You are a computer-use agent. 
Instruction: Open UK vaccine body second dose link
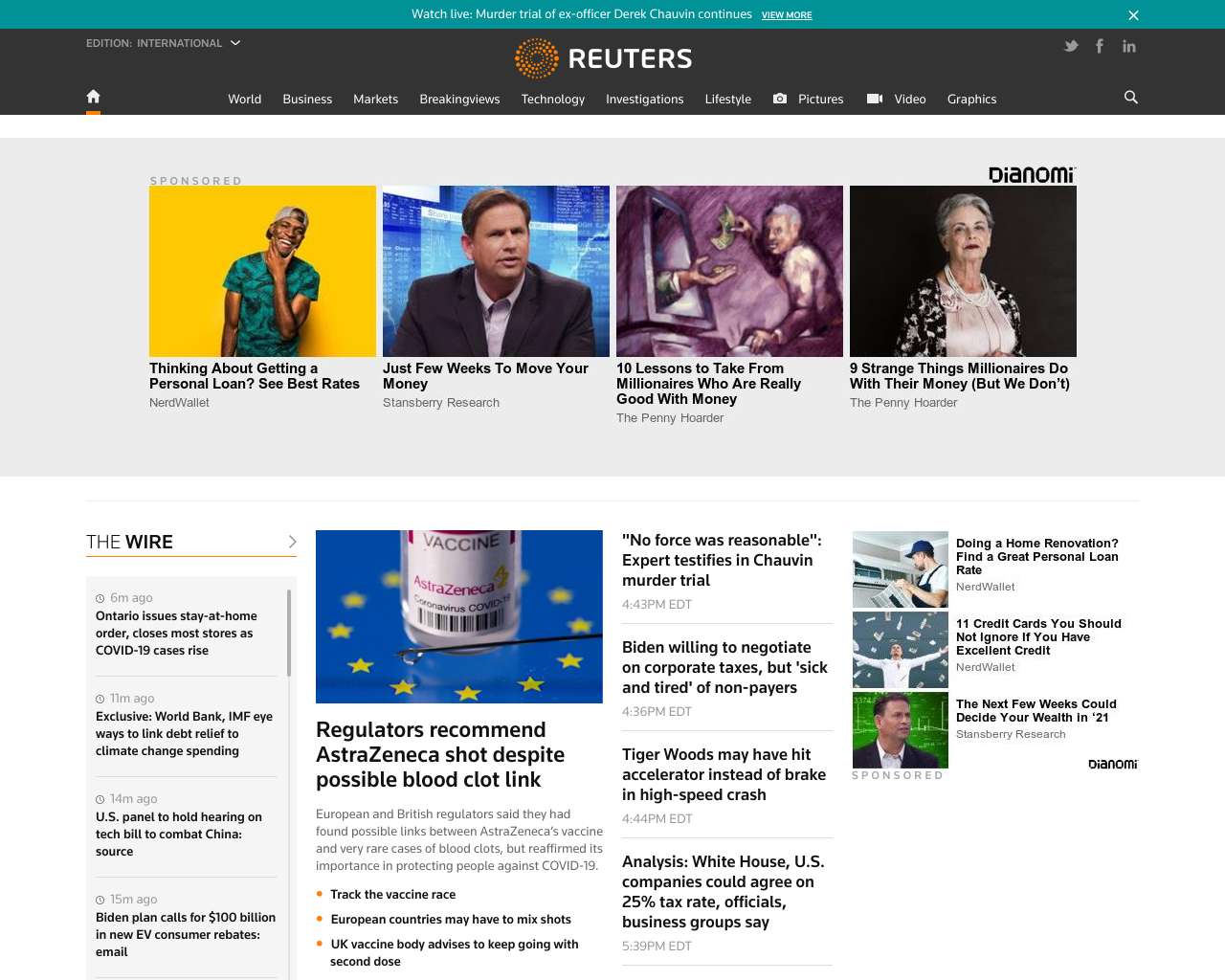tap(455, 952)
